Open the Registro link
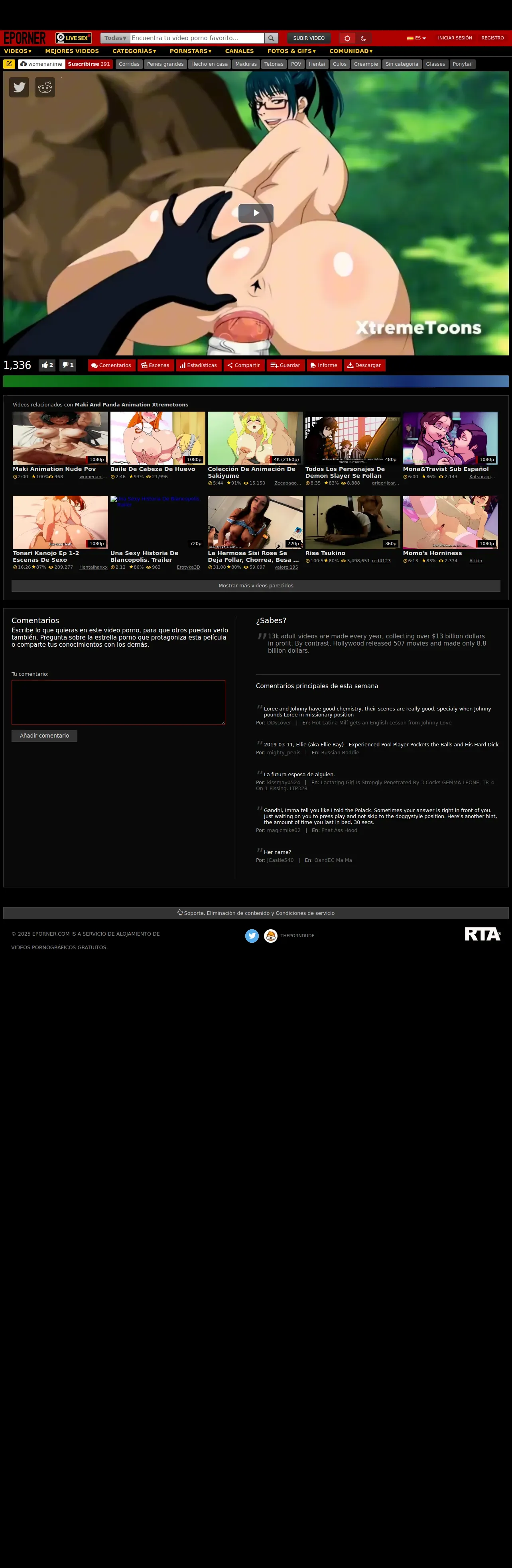512x1568 pixels. tap(492, 38)
